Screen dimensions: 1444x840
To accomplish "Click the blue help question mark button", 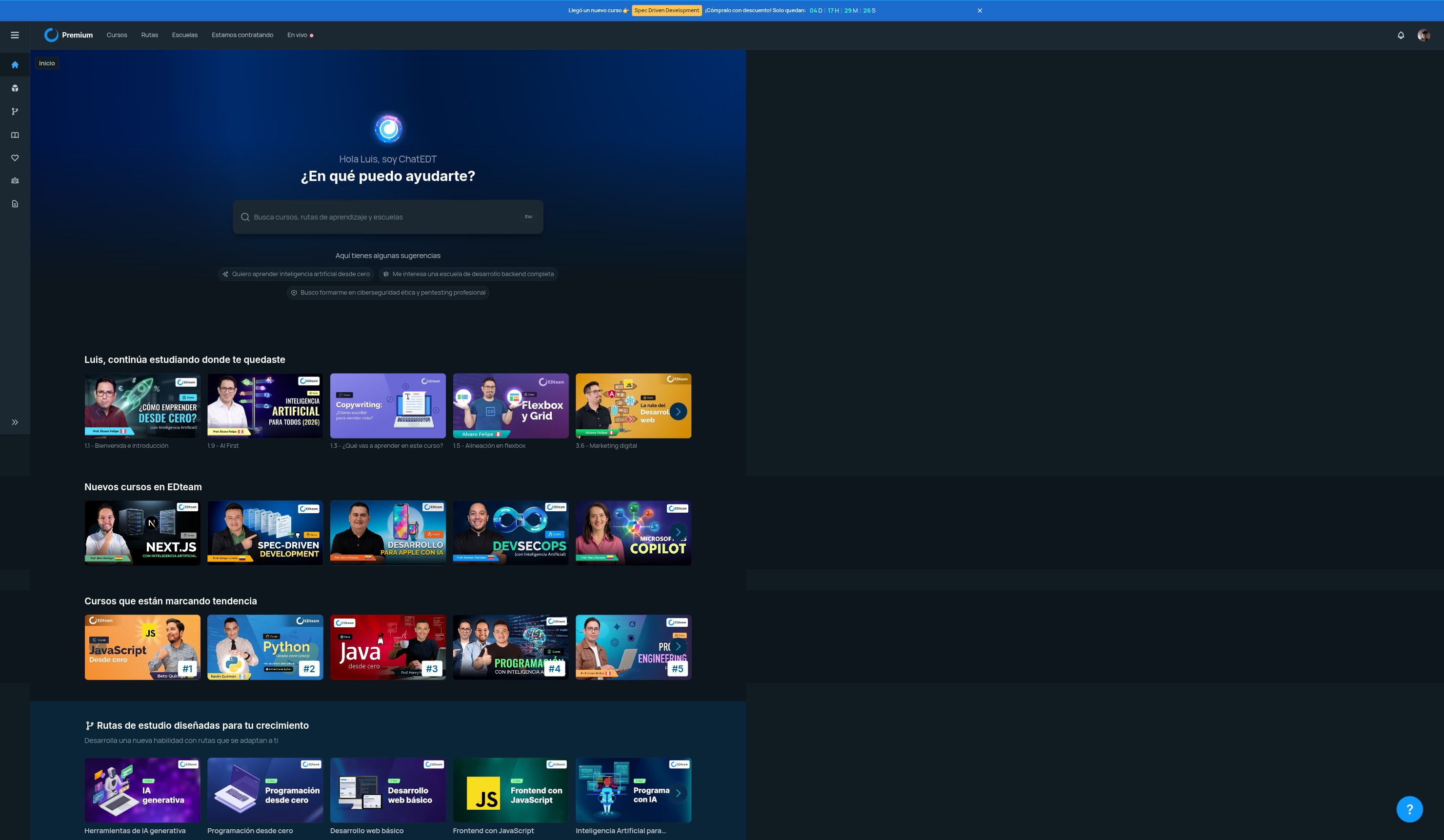I will tap(1409, 809).
